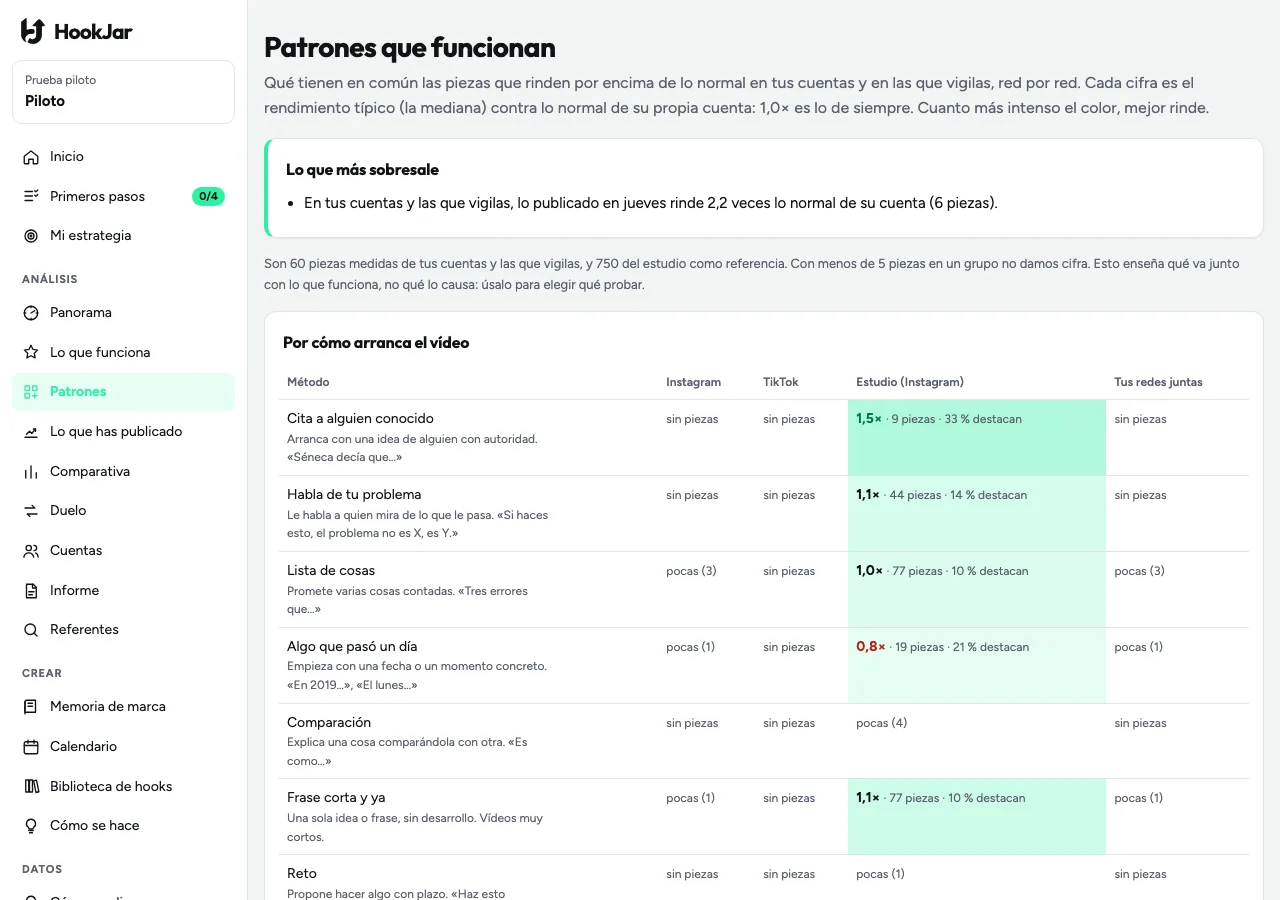
Task: Click the Memoria de marca book icon
Action: [31, 707]
